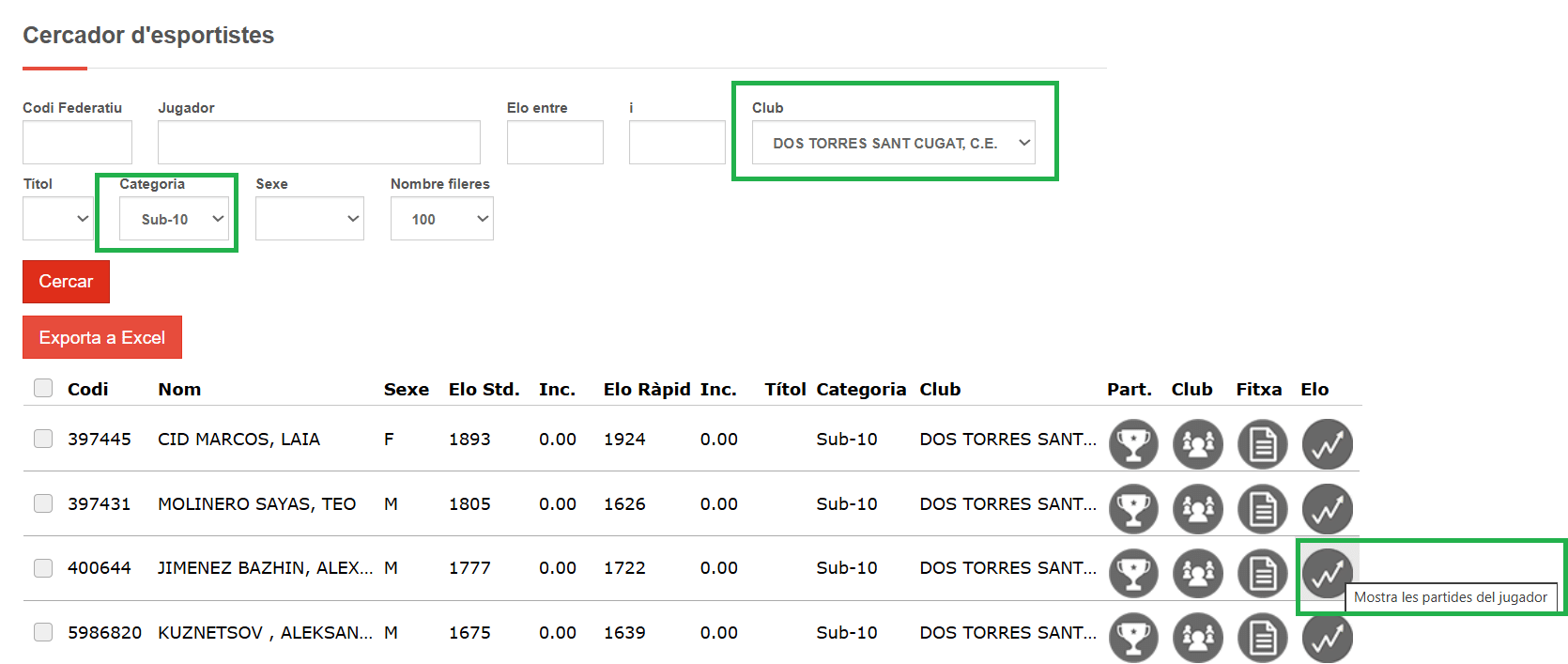The image size is (1568, 664).
Task: Check the box for player 397445
Action: [x=43, y=439]
